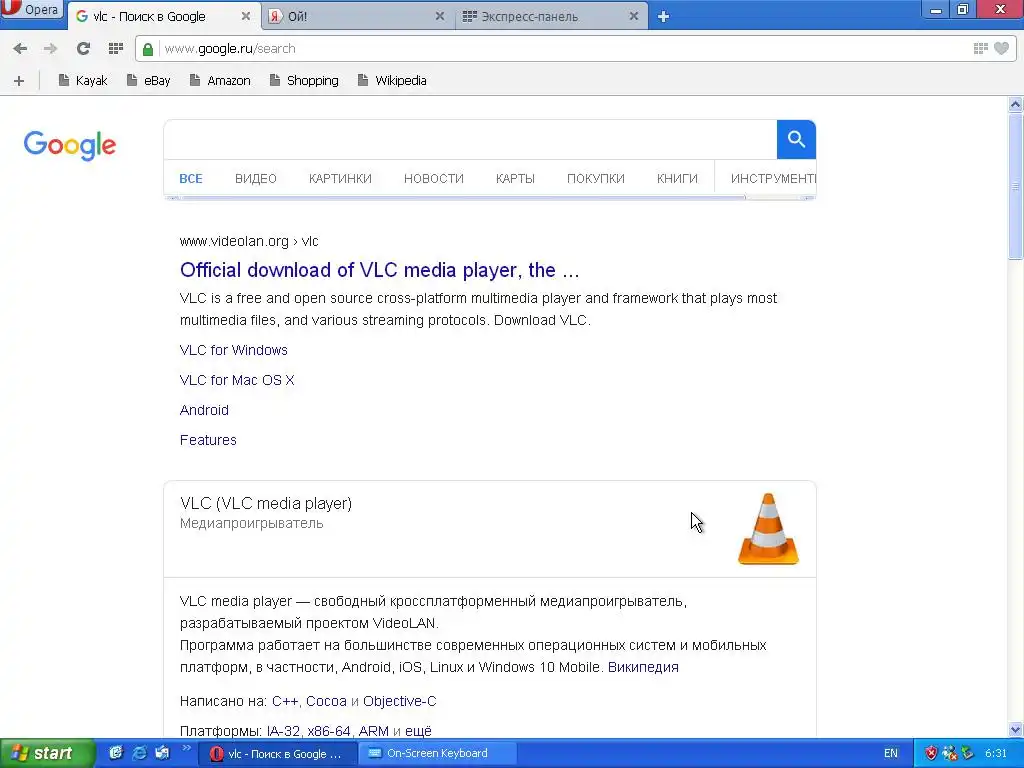Close the 'Ой!' tab
This screenshot has height=768, width=1024.
point(440,16)
